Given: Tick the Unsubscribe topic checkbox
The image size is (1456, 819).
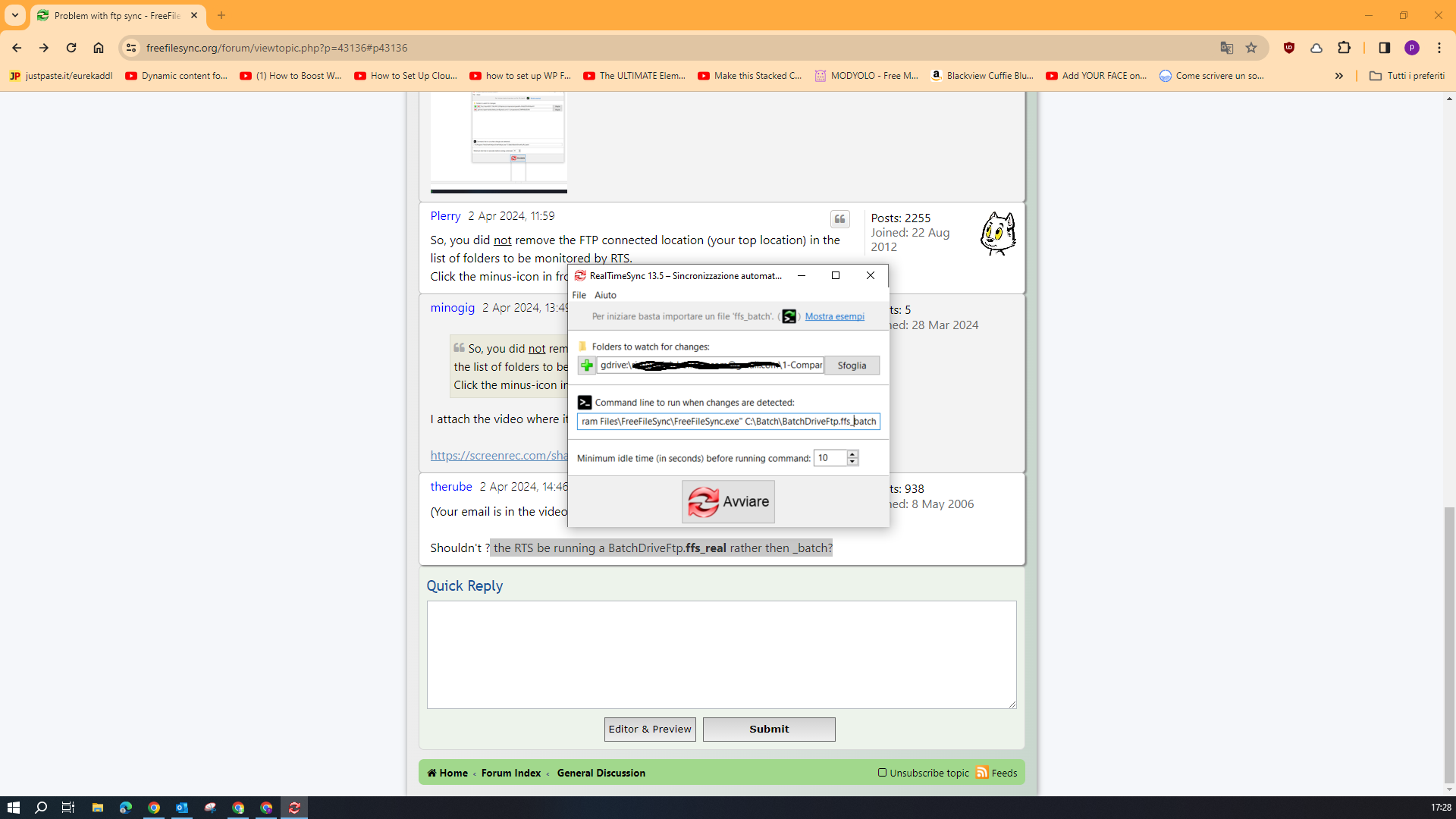Looking at the screenshot, I should [882, 773].
